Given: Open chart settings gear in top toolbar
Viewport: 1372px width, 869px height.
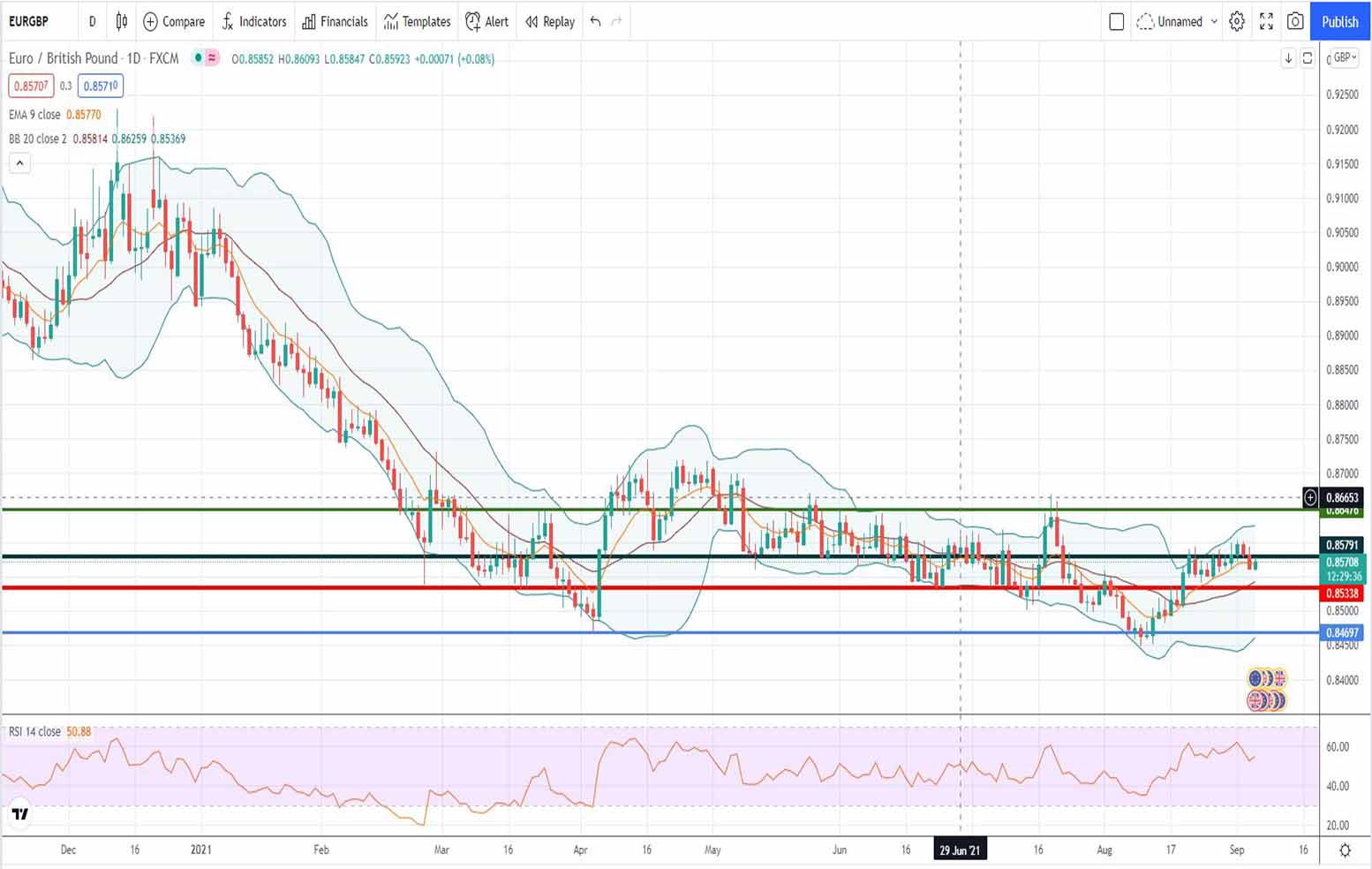Looking at the screenshot, I should pyautogui.click(x=1237, y=21).
